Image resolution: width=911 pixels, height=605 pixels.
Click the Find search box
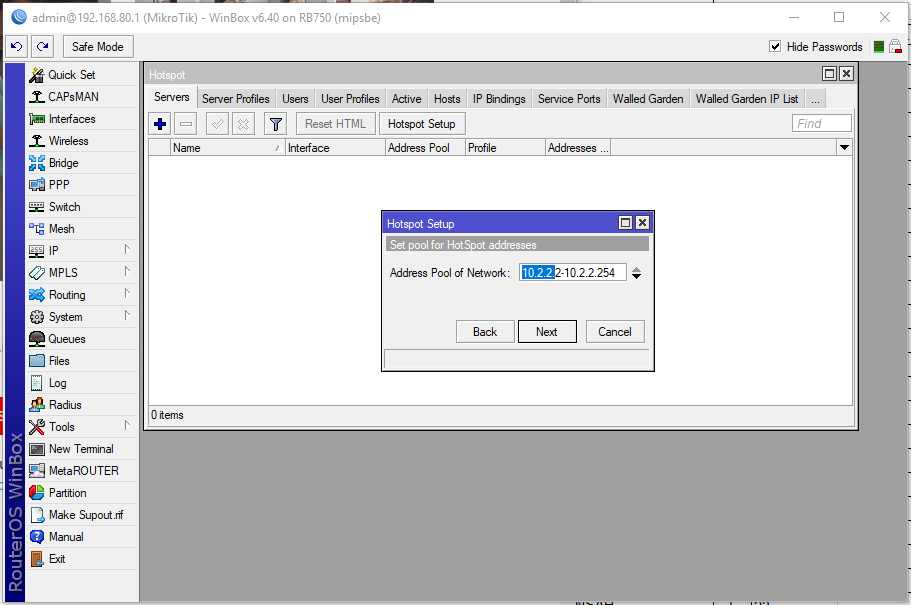[x=822, y=123]
